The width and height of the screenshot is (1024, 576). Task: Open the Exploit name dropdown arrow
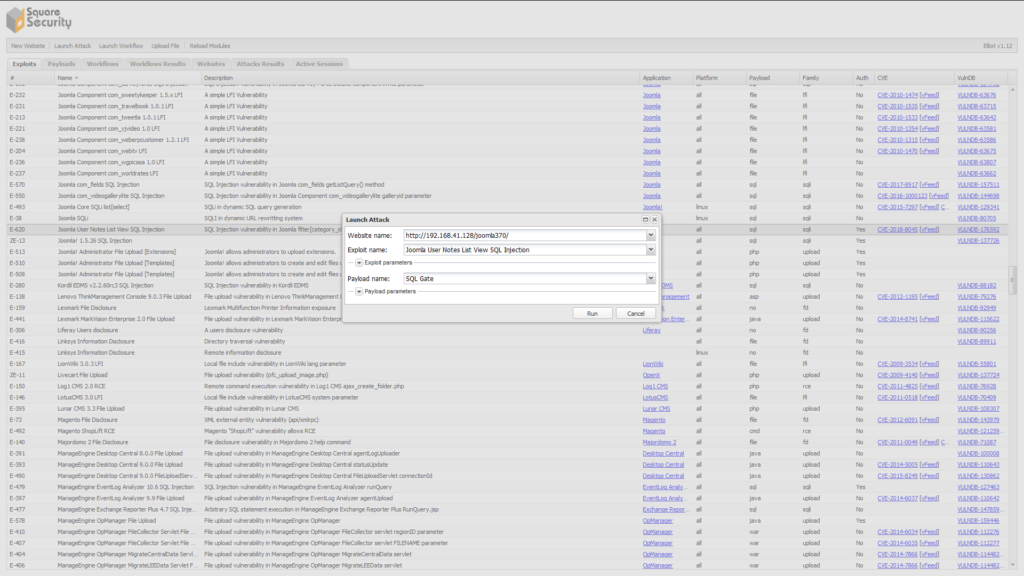[650, 249]
